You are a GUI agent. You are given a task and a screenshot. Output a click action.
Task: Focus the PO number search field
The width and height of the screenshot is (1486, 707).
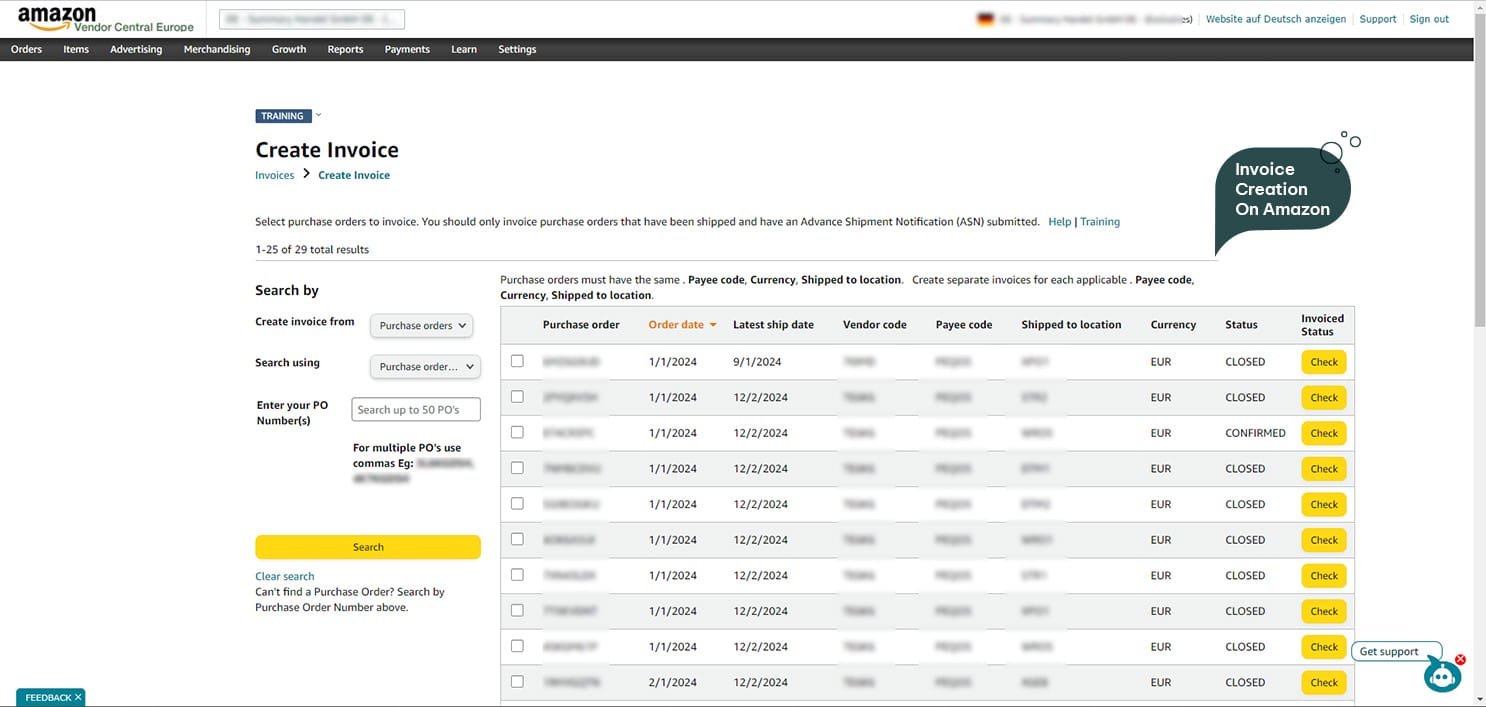(416, 410)
